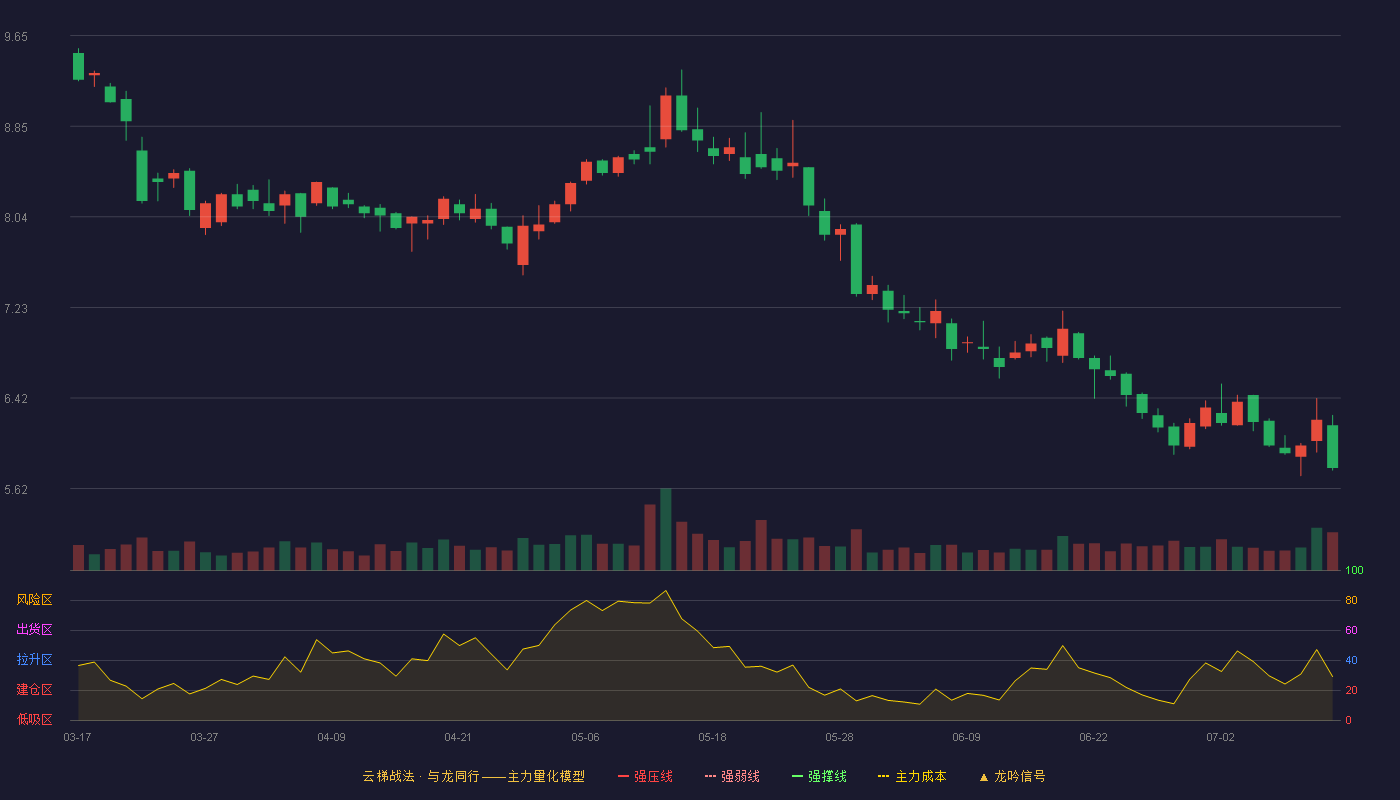Click the 8.04 price axis label

16,218
